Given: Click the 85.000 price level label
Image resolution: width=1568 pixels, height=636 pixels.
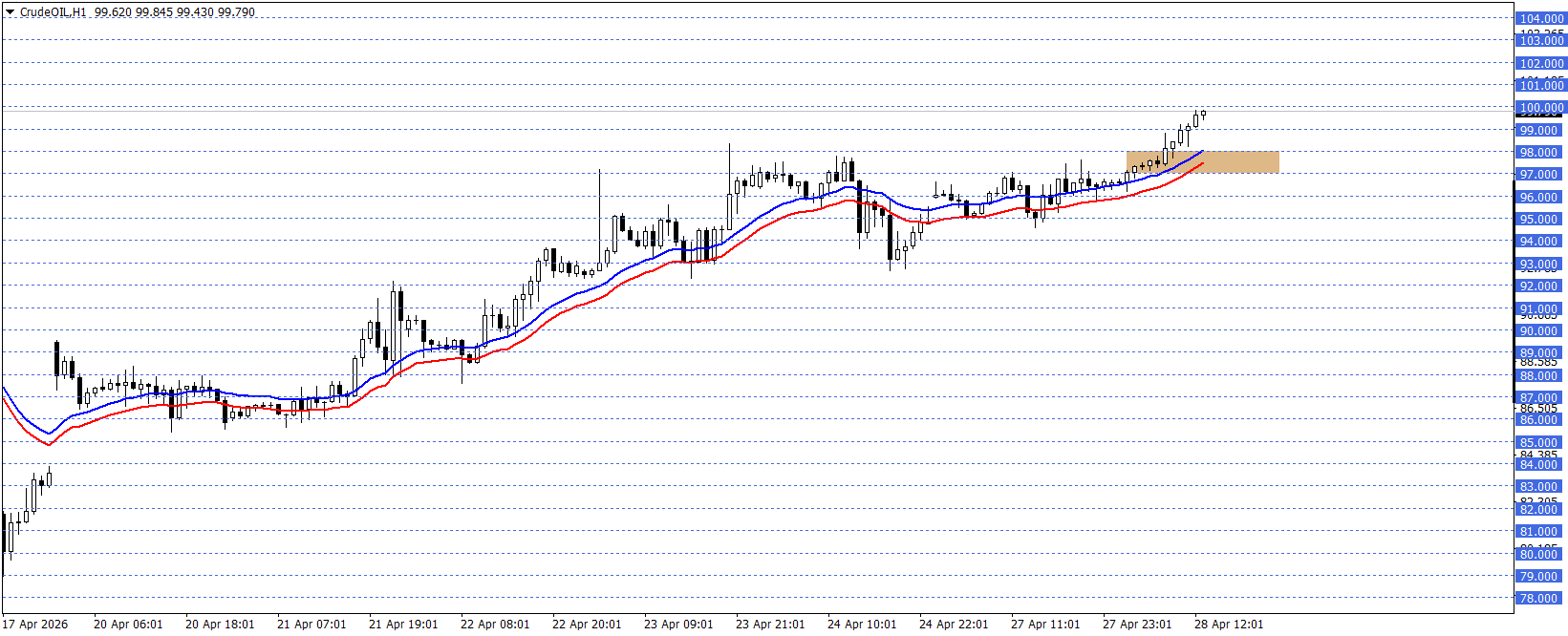Looking at the screenshot, I should 1540,443.
